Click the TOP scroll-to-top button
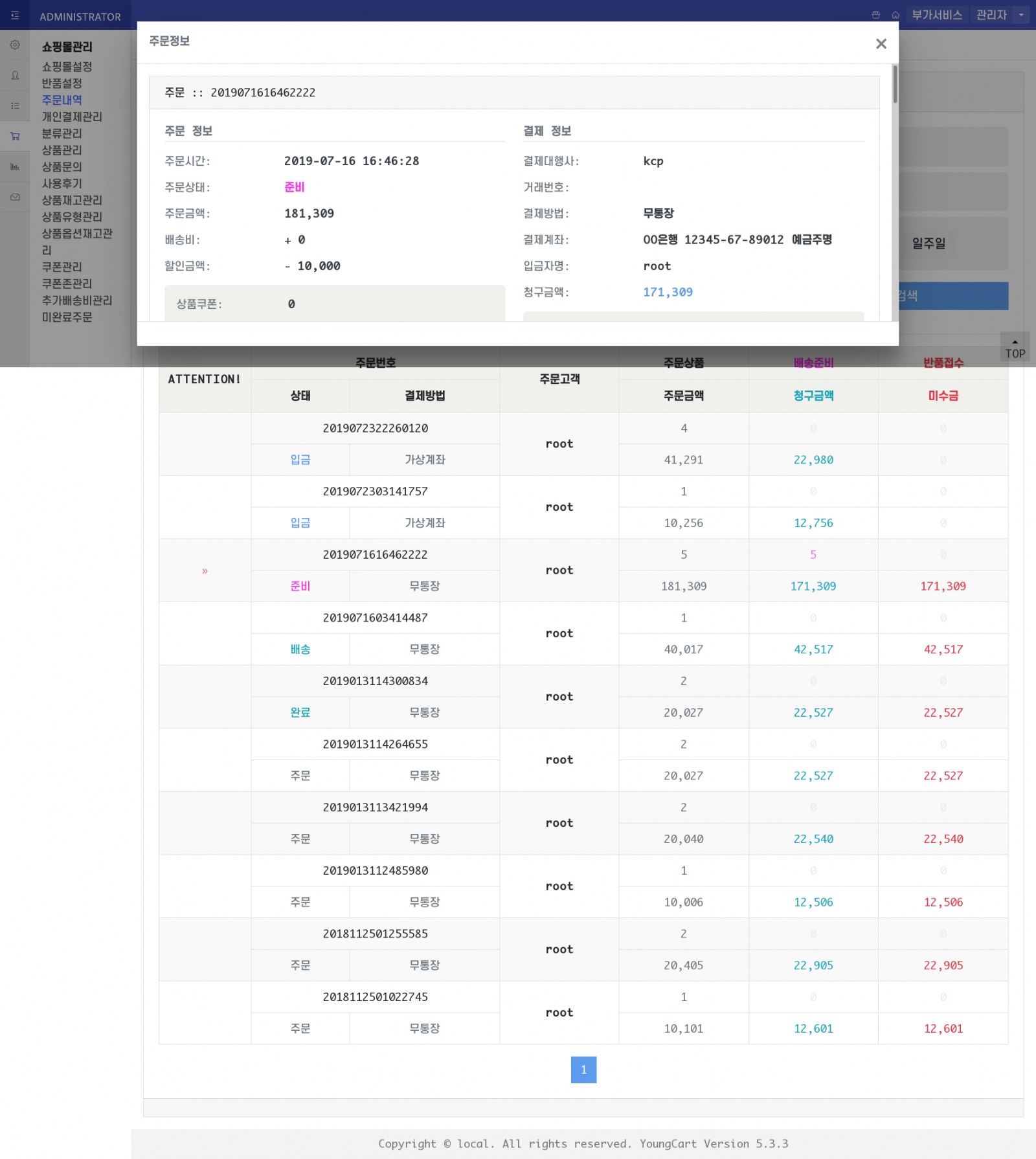 [1015, 350]
